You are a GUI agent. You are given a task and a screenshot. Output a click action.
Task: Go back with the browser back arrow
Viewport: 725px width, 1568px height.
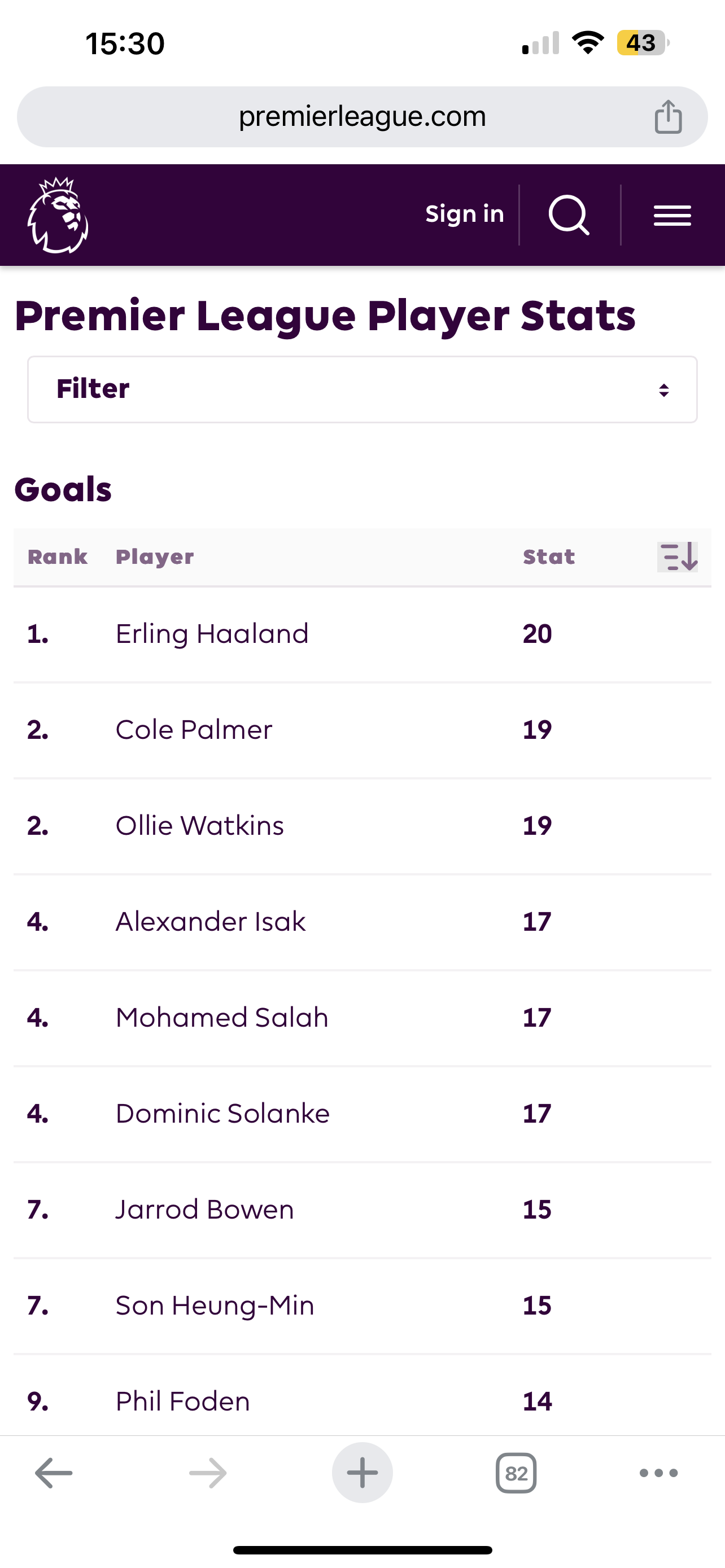(54, 1473)
